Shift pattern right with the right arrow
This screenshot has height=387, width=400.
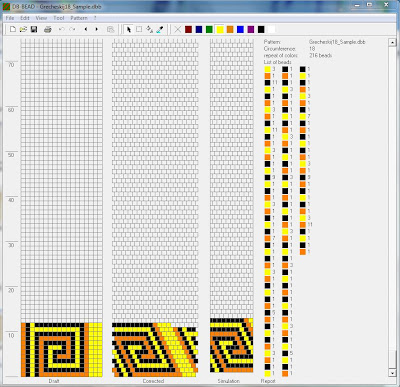[97, 30]
